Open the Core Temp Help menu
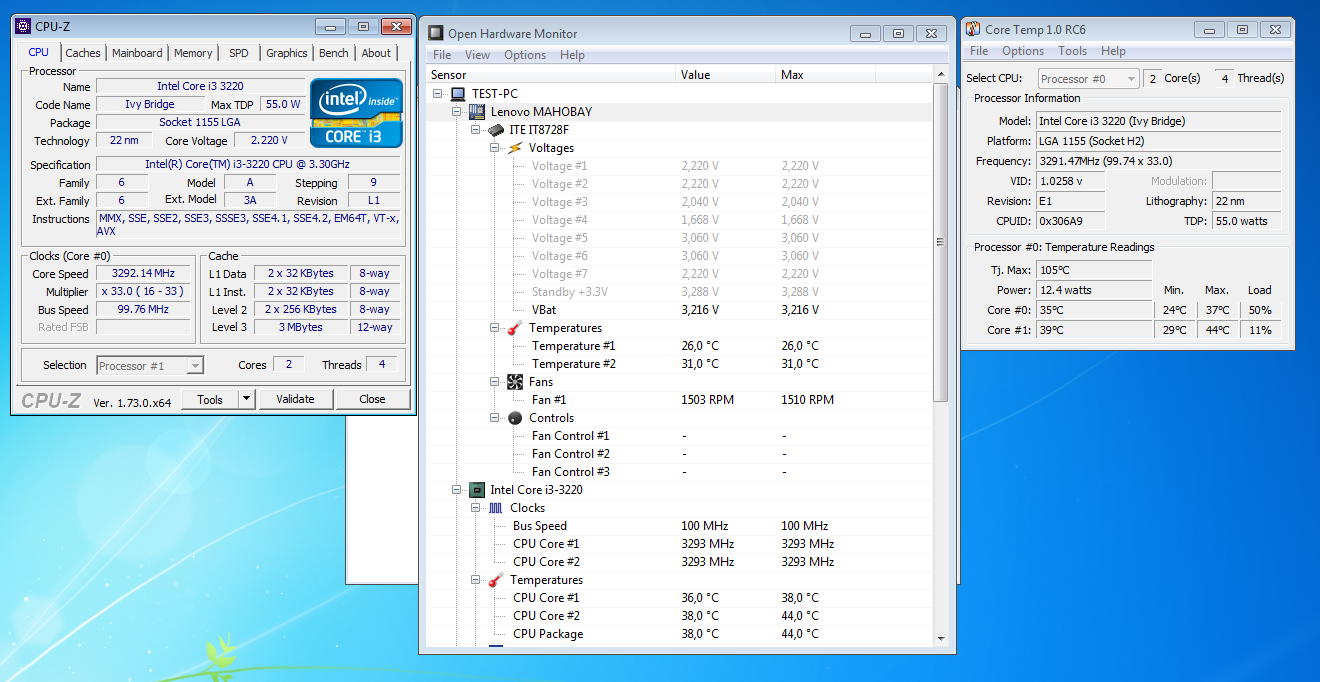The image size is (1320, 682). [1113, 51]
